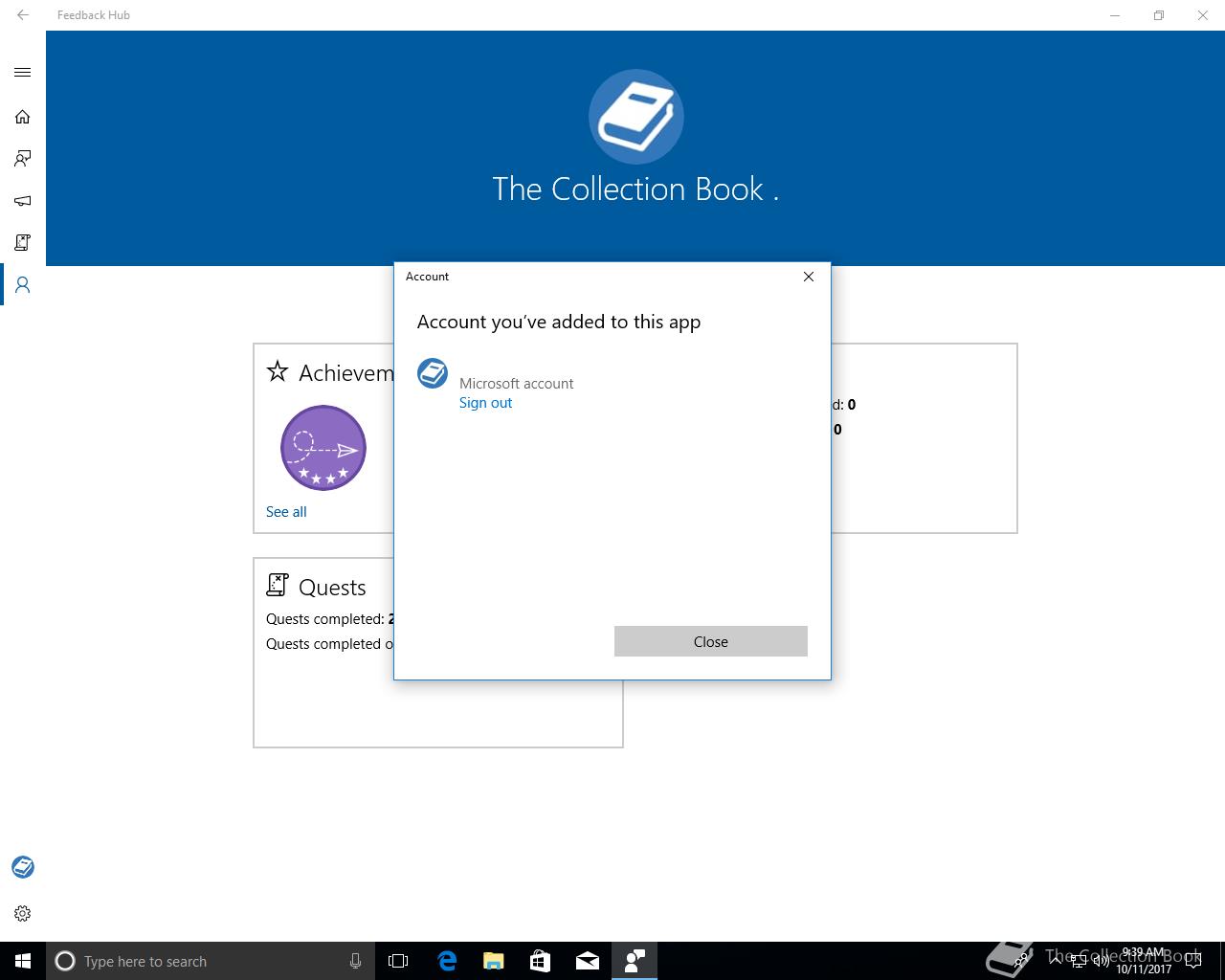Open Task View on taskbar
1225x980 pixels.
click(398, 961)
